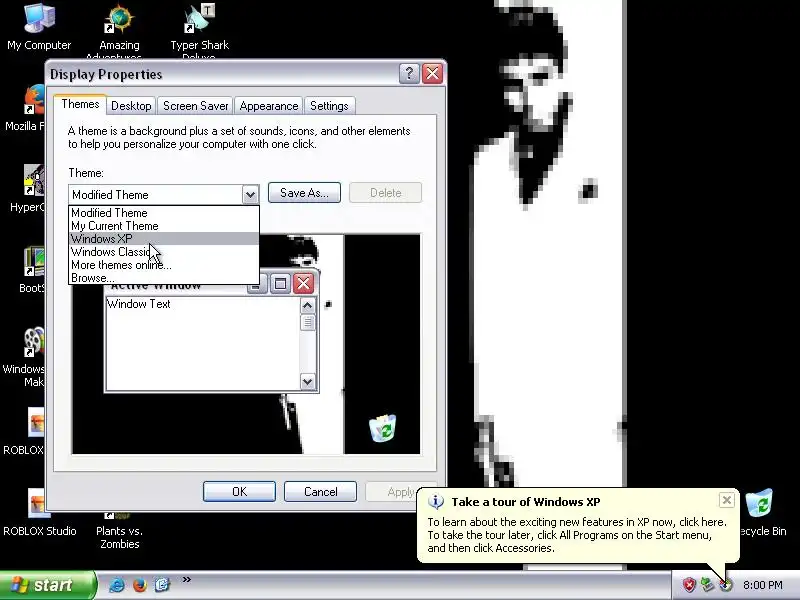The image size is (800, 600).
Task: Click network computers tray icon
Action: (x=708, y=585)
